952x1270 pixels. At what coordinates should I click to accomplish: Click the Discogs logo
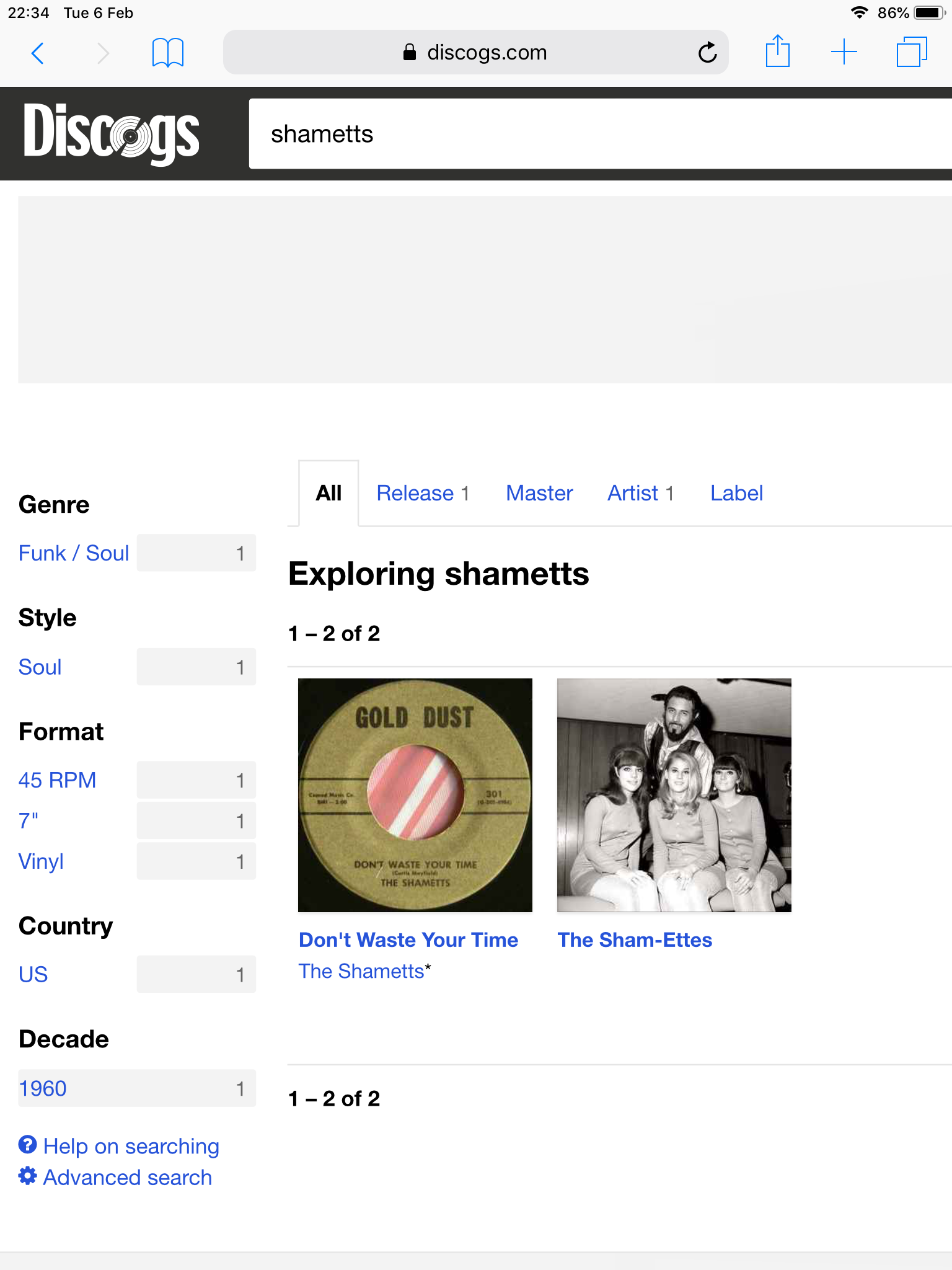(x=112, y=134)
